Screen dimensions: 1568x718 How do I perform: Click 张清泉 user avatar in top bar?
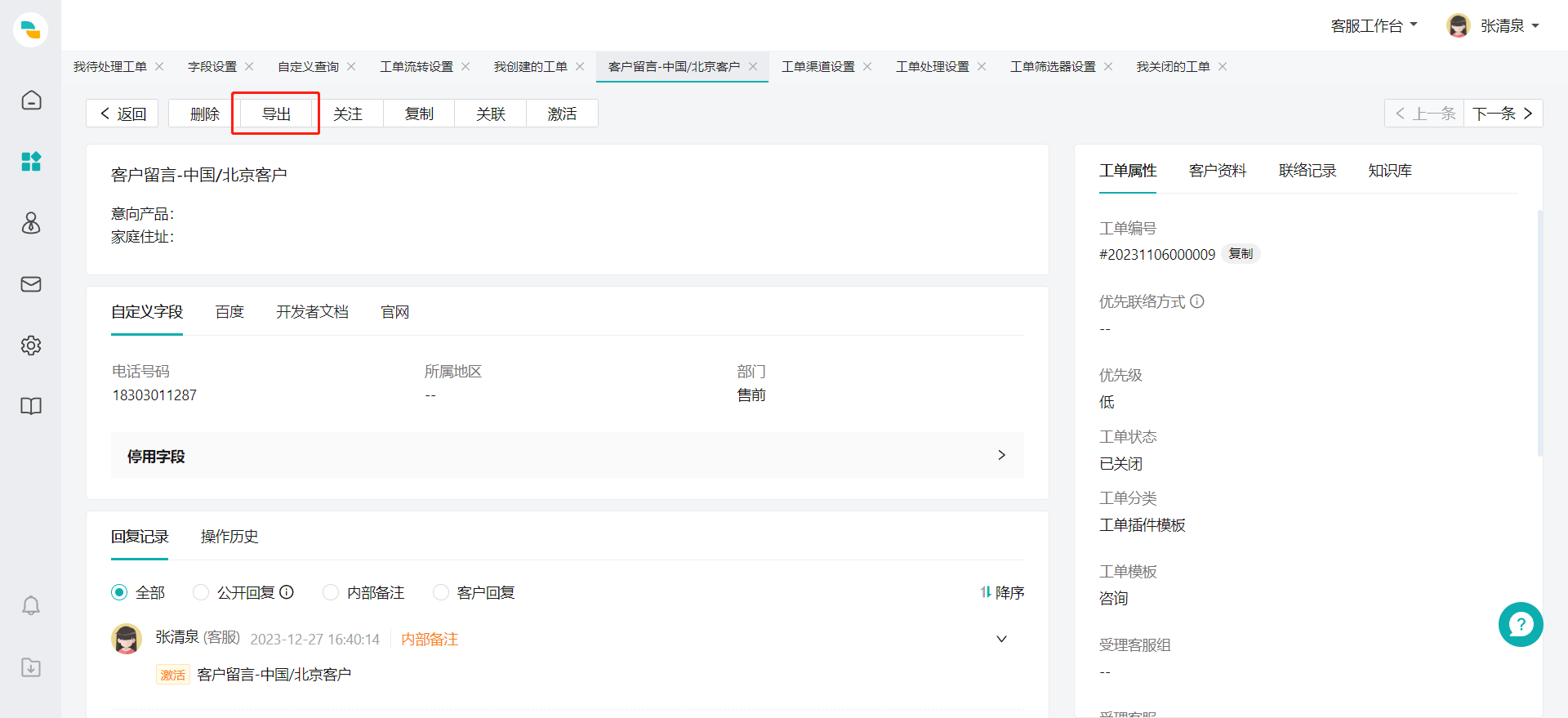pyautogui.click(x=1459, y=25)
